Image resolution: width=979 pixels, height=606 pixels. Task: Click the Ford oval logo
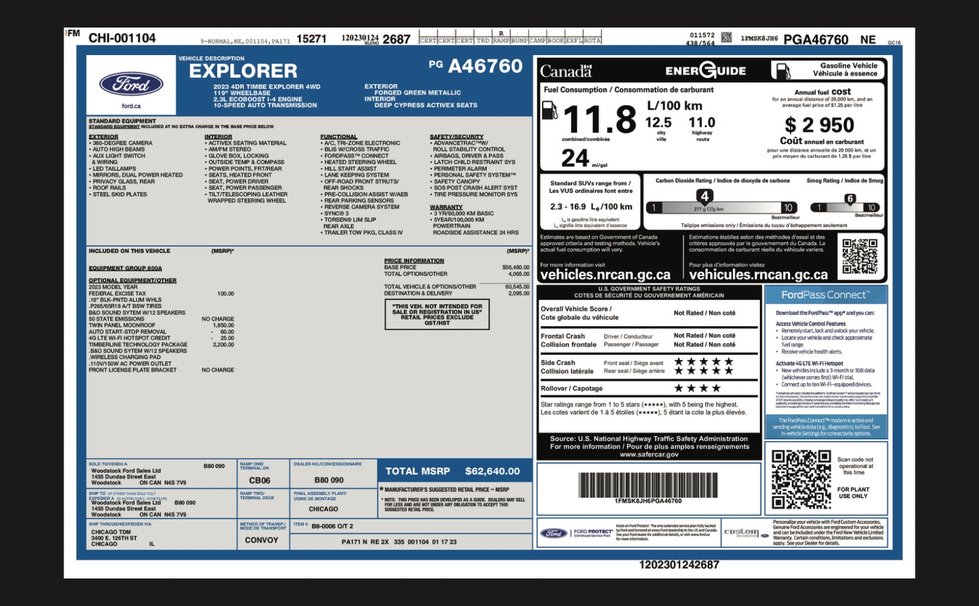click(131, 84)
